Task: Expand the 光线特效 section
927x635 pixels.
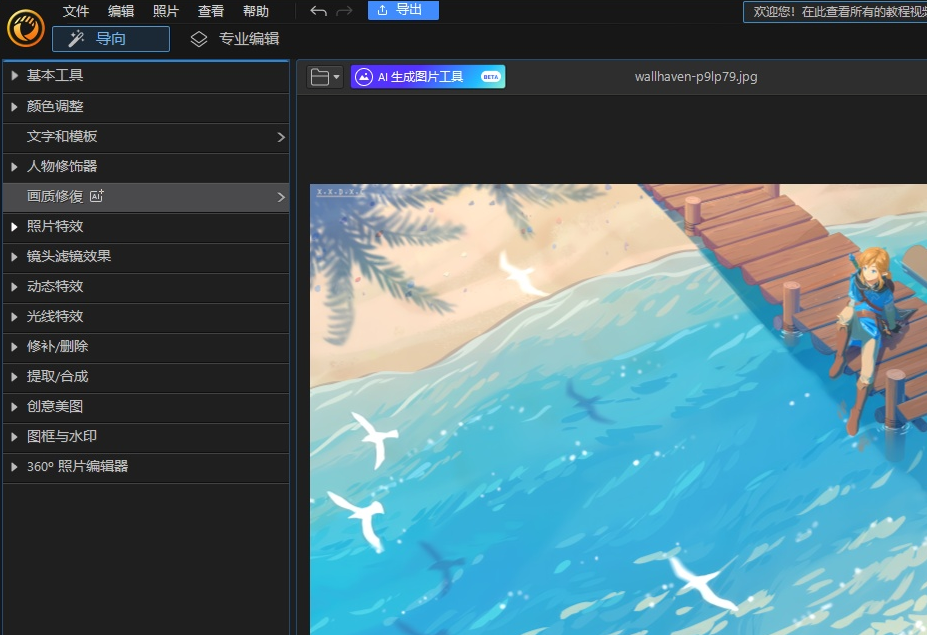Action: pyautogui.click(x=146, y=317)
